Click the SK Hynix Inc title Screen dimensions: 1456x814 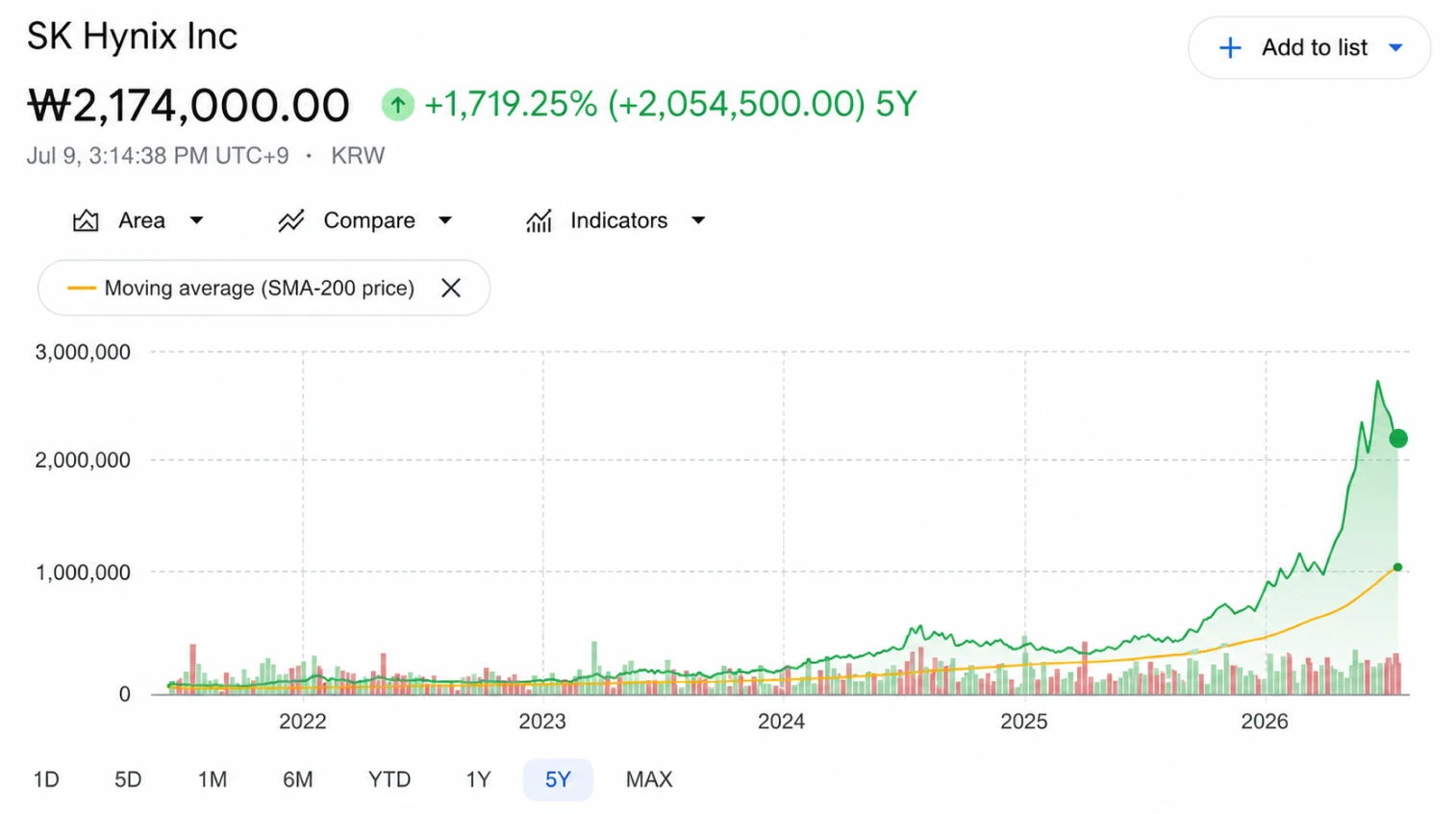click(x=132, y=37)
